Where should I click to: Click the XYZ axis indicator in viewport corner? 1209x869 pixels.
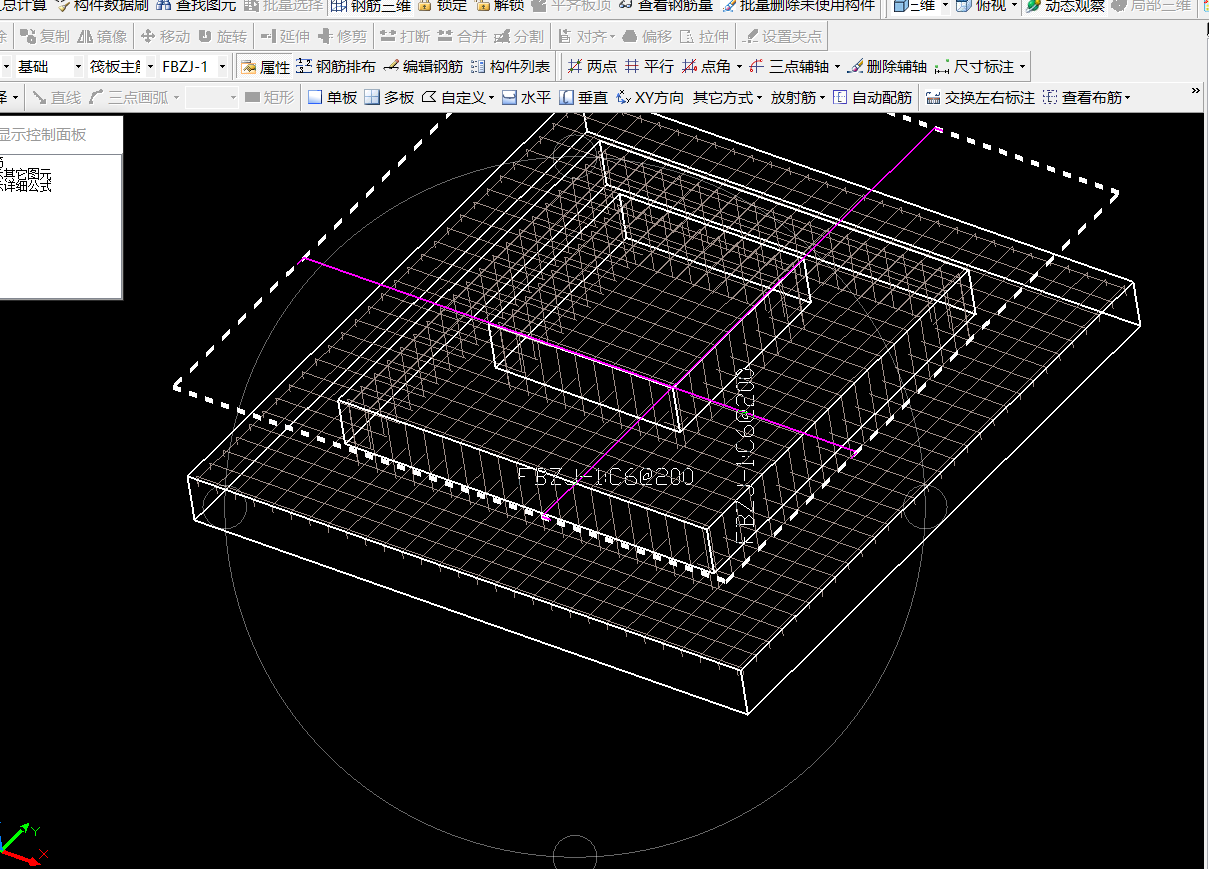tap(23, 843)
